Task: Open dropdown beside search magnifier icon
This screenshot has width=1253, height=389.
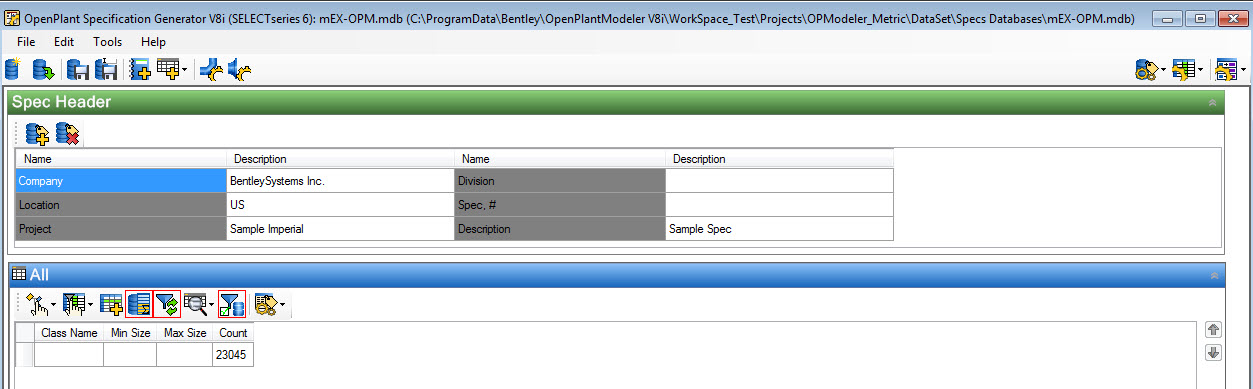Action: [212, 303]
